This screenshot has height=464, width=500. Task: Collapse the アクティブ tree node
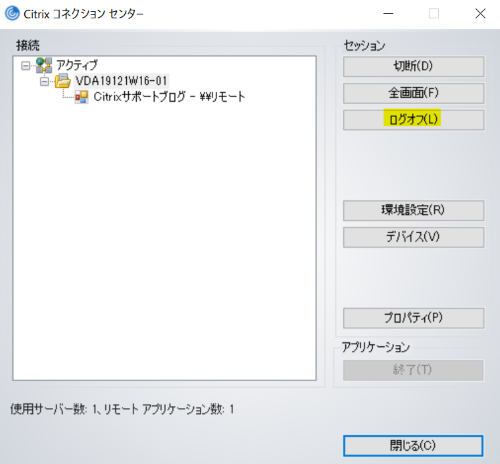pos(25,66)
